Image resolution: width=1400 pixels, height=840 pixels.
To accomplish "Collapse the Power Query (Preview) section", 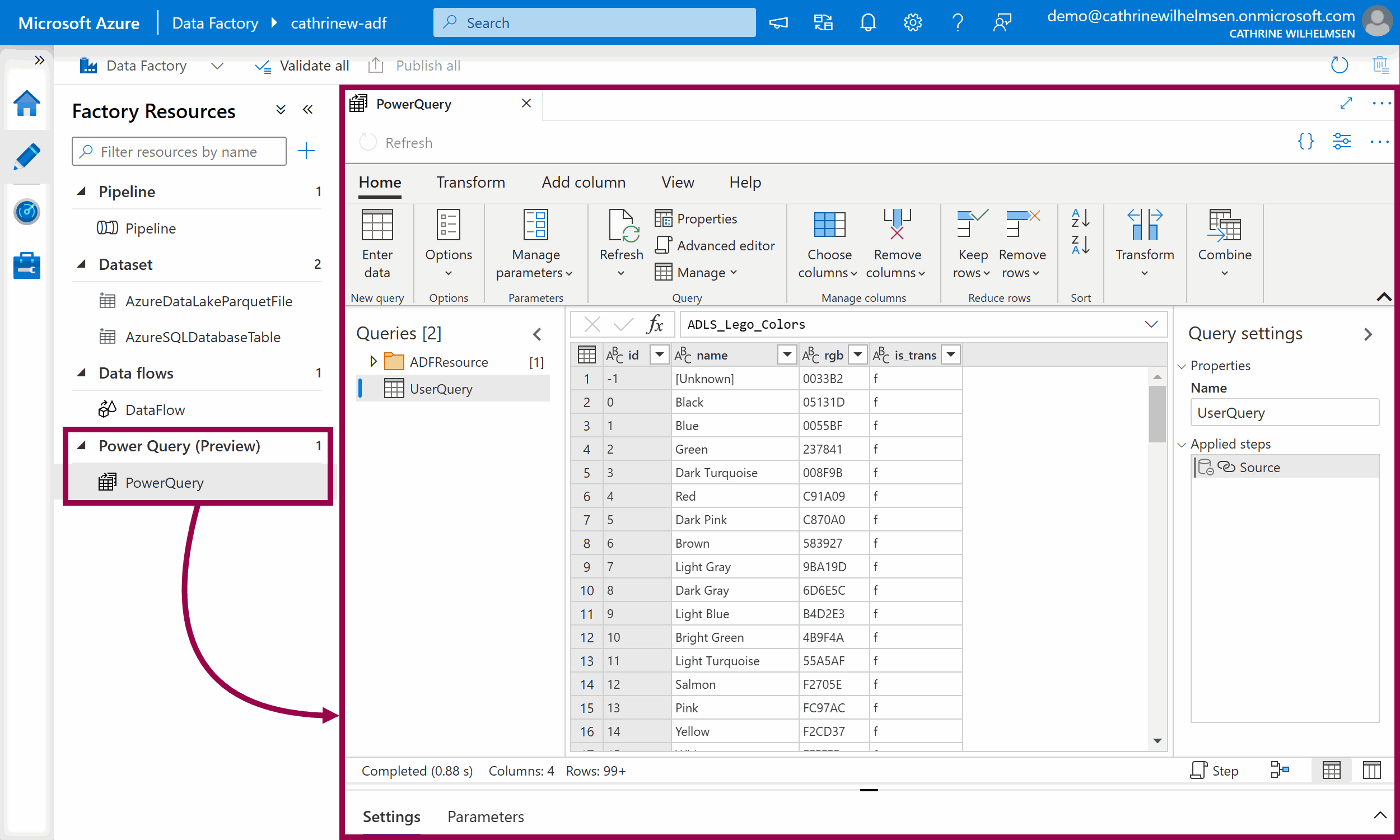I will [x=82, y=445].
